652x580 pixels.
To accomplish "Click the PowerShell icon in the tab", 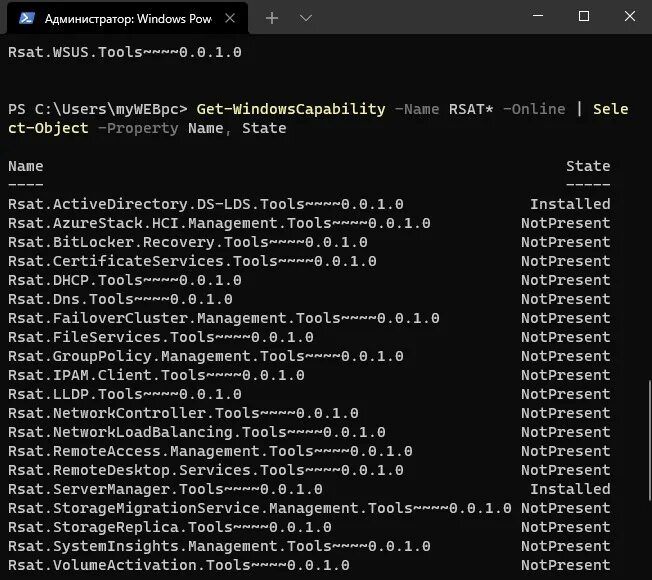I will pyautogui.click(x=27, y=18).
